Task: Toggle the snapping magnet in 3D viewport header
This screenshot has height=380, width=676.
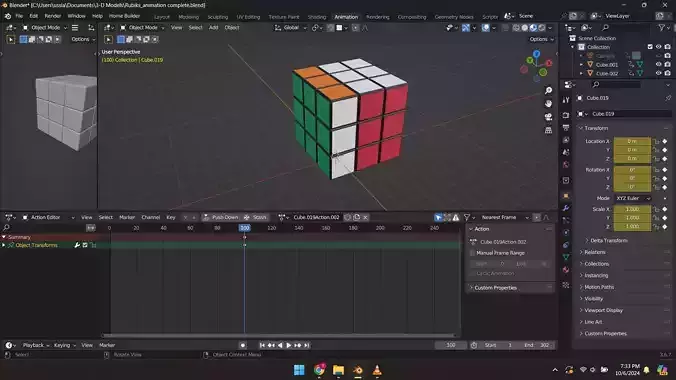Action: (x=330, y=28)
